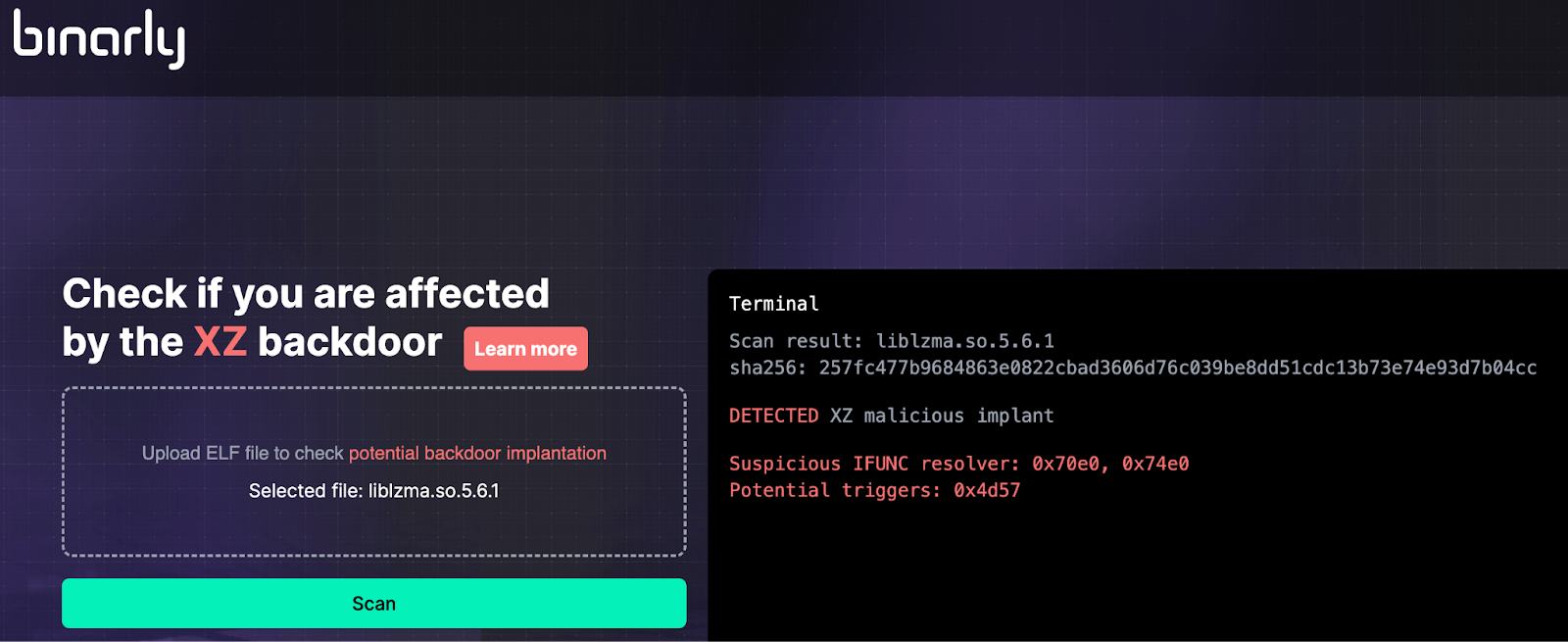This screenshot has height=642, width=1568.
Task: Click the Learn more button
Action: tap(525, 348)
